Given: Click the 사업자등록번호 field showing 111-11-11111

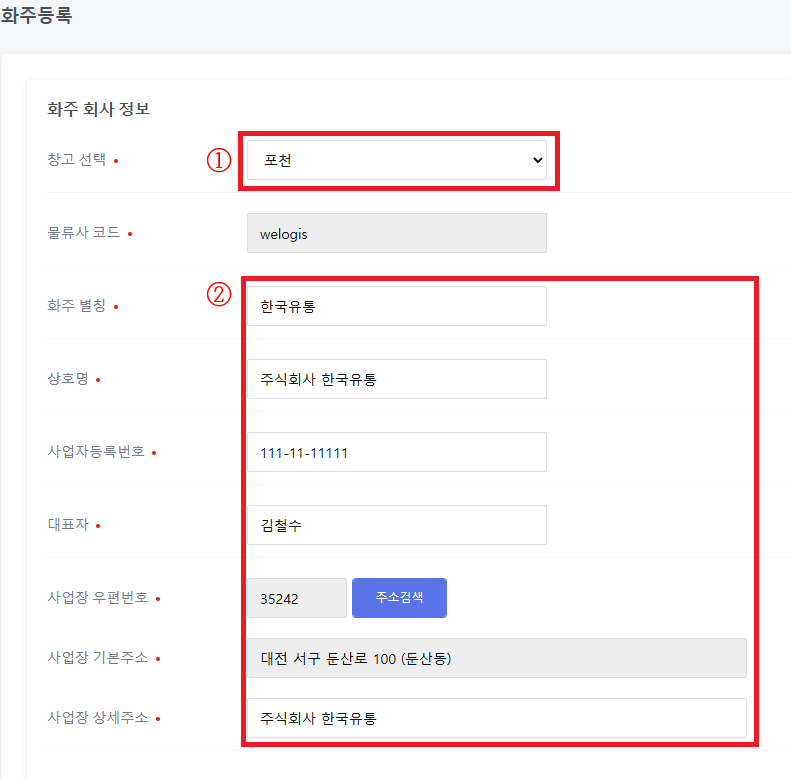Looking at the screenshot, I should [396, 452].
